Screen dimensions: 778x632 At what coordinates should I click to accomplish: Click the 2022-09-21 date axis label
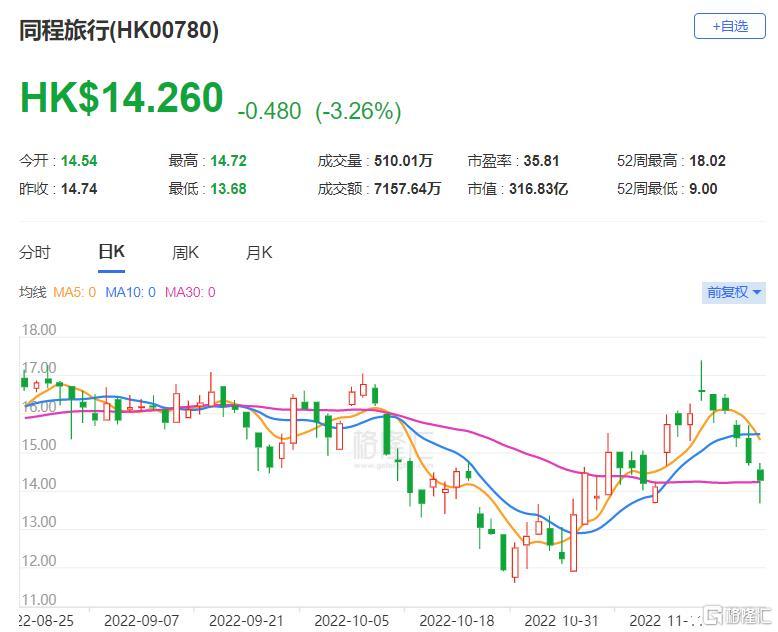(246, 621)
